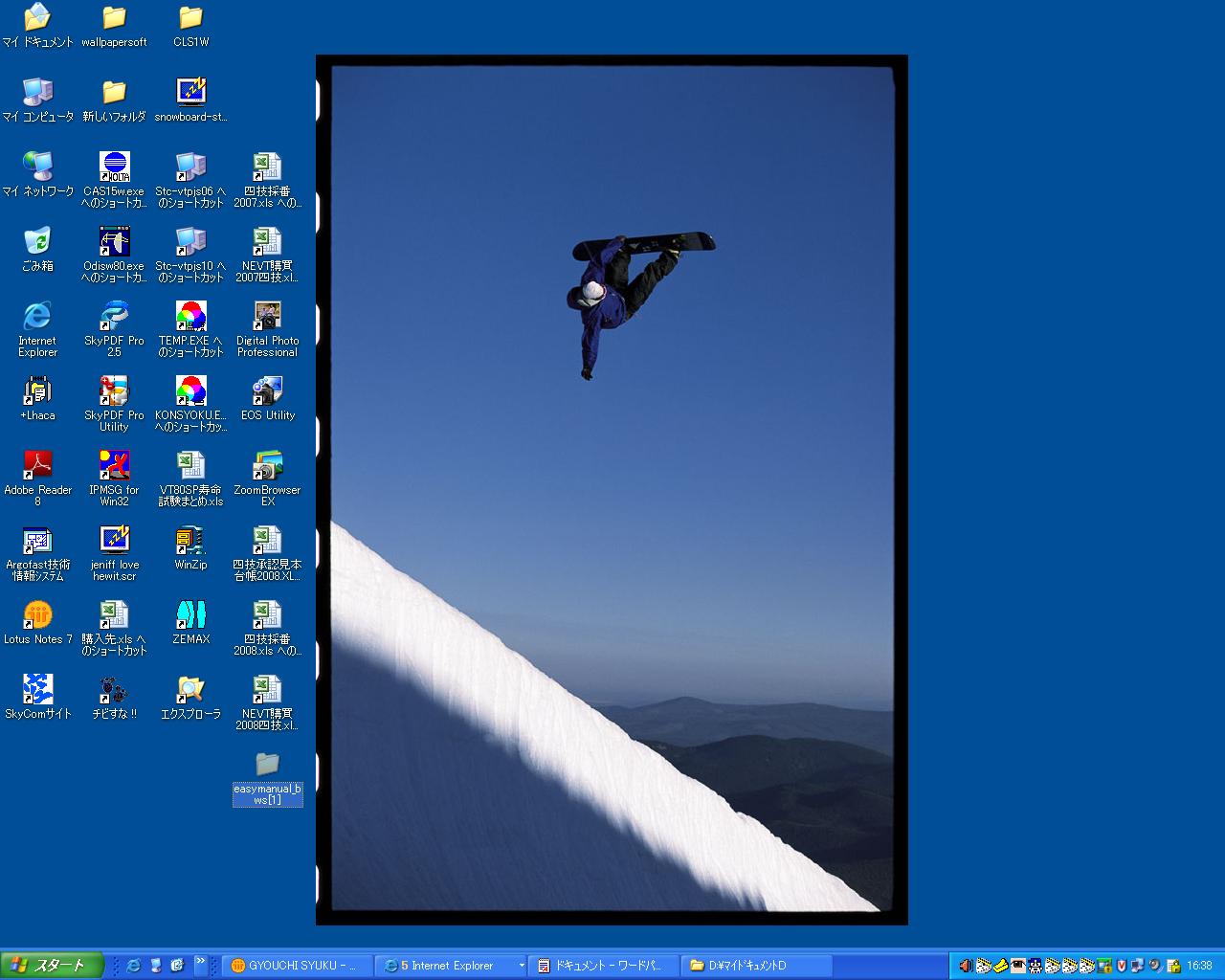Switch to ドキュメント - ワードパッド window
The width and height of the screenshot is (1225, 980).
pos(604,966)
